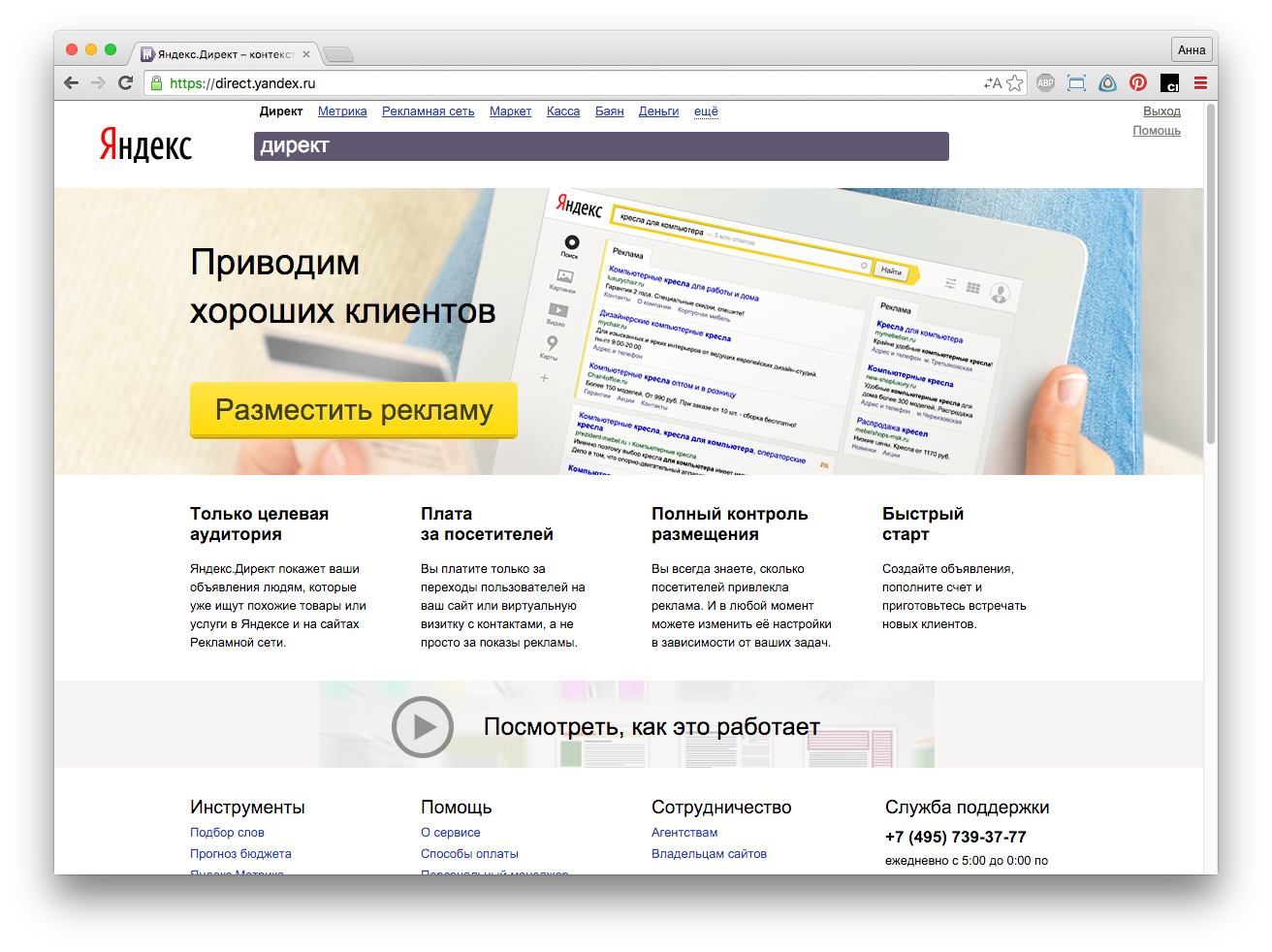Click the screenshot capture extension icon
Image resolution: width=1272 pixels, height=952 pixels.
coord(1076,83)
